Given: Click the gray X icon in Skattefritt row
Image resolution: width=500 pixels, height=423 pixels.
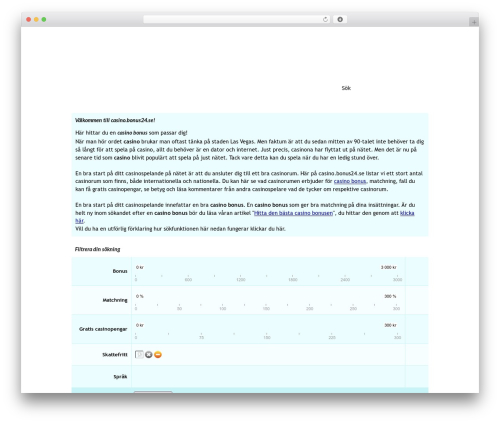Looking at the screenshot, I should pos(149,355).
